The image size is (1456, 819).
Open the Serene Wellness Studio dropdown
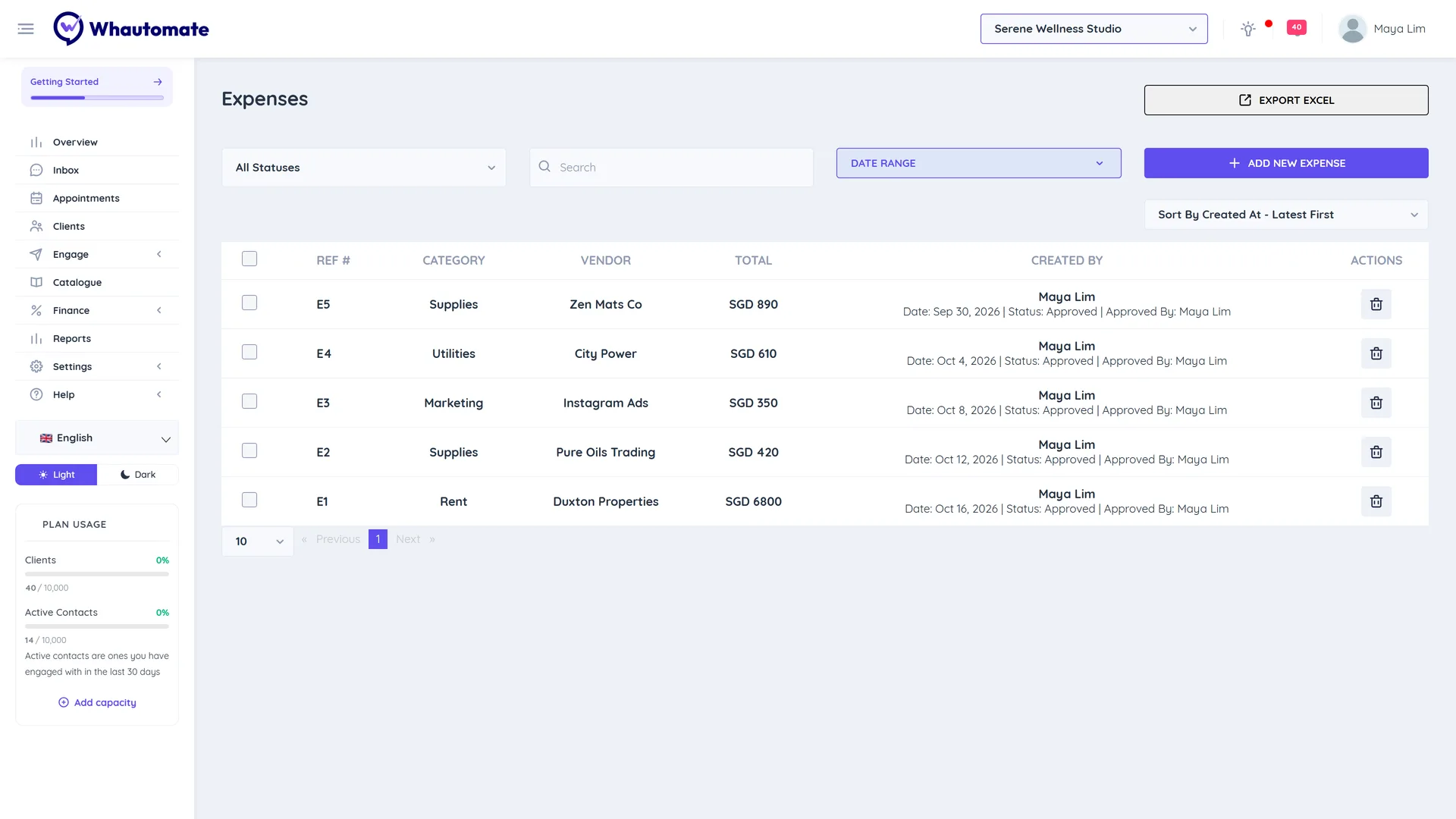[1094, 29]
